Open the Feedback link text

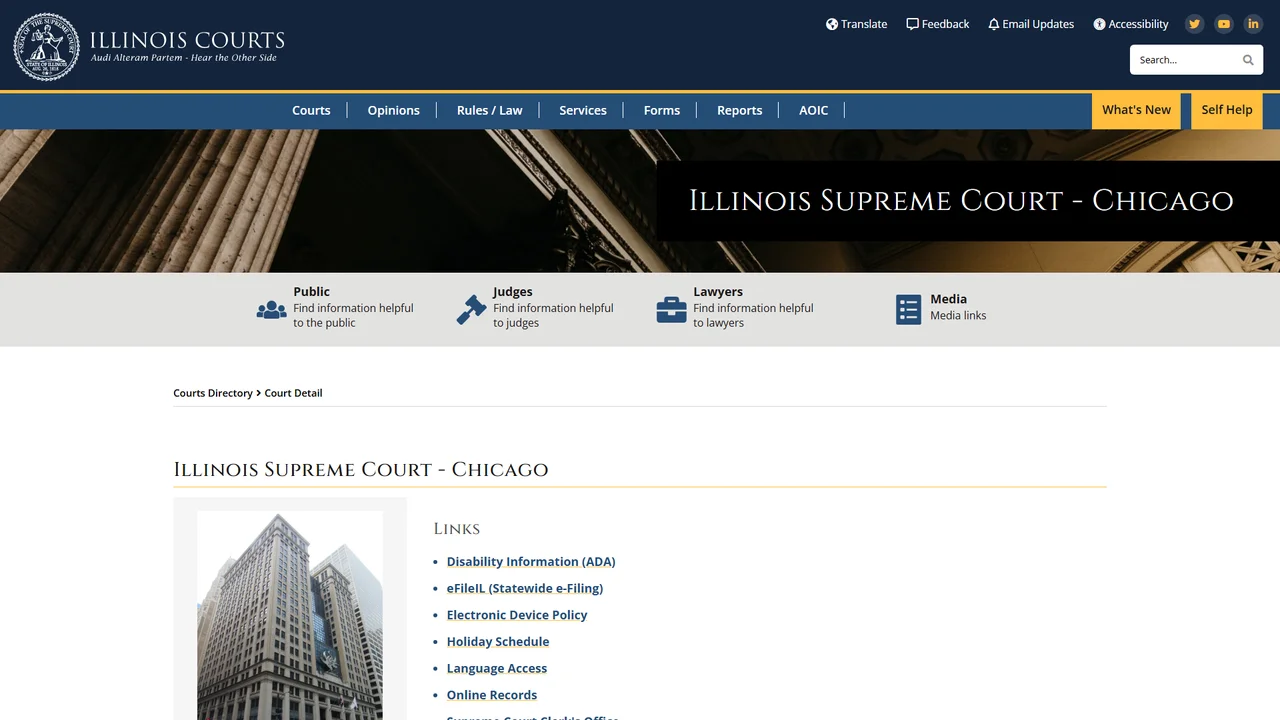coord(945,24)
